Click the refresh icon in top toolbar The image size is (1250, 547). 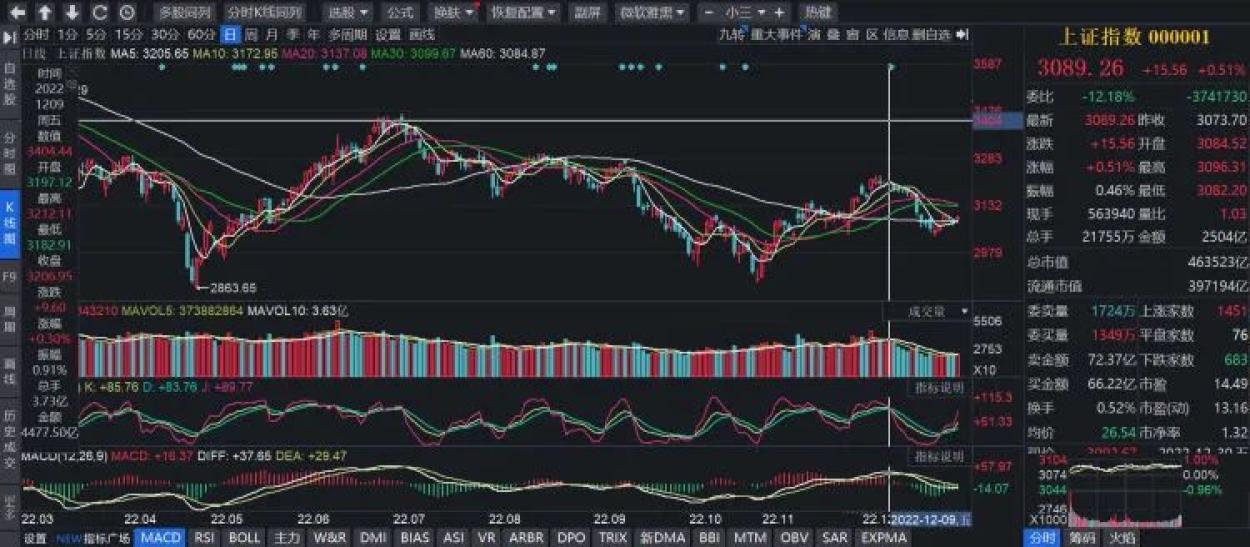99,13
